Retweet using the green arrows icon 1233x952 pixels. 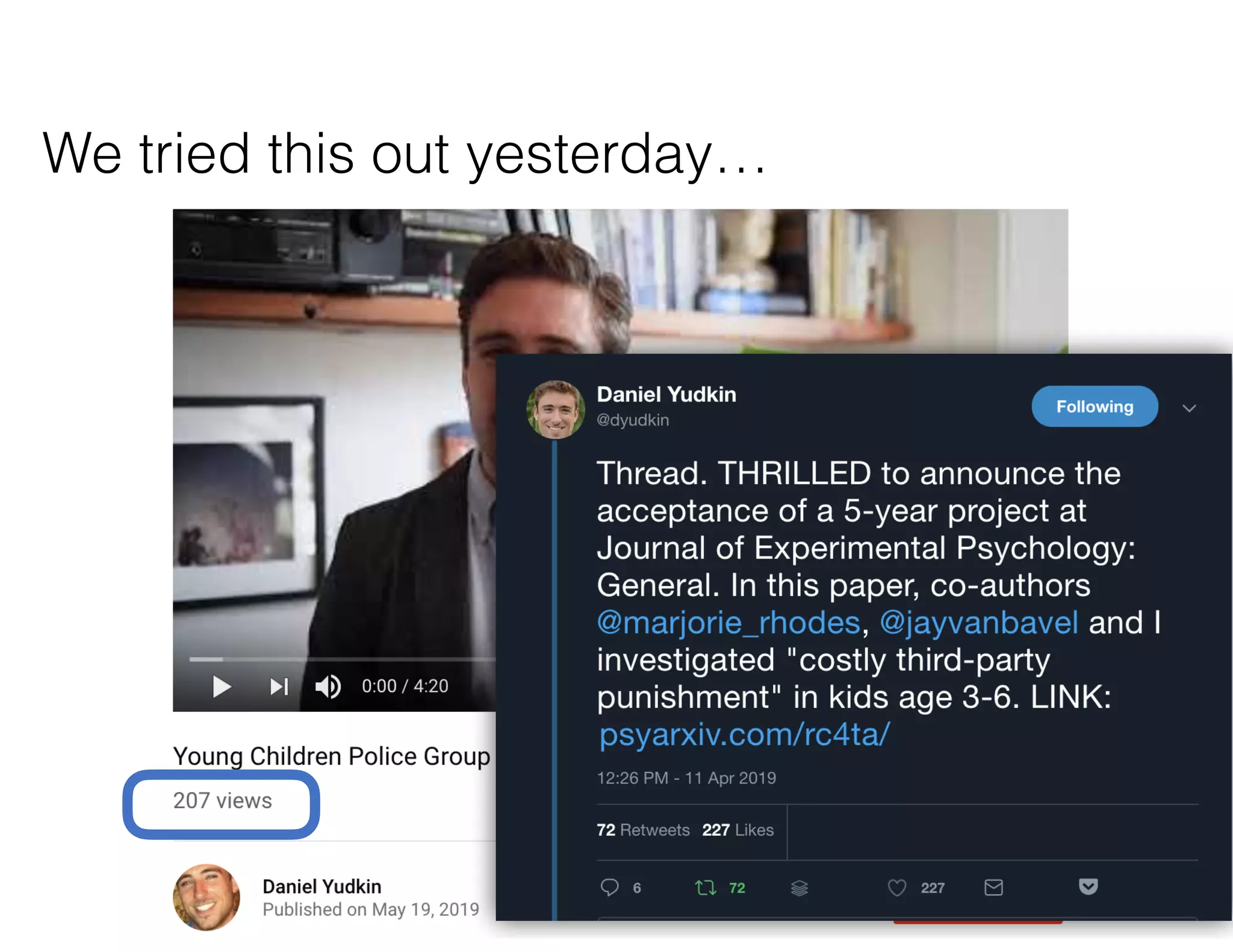pyautogui.click(x=706, y=888)
